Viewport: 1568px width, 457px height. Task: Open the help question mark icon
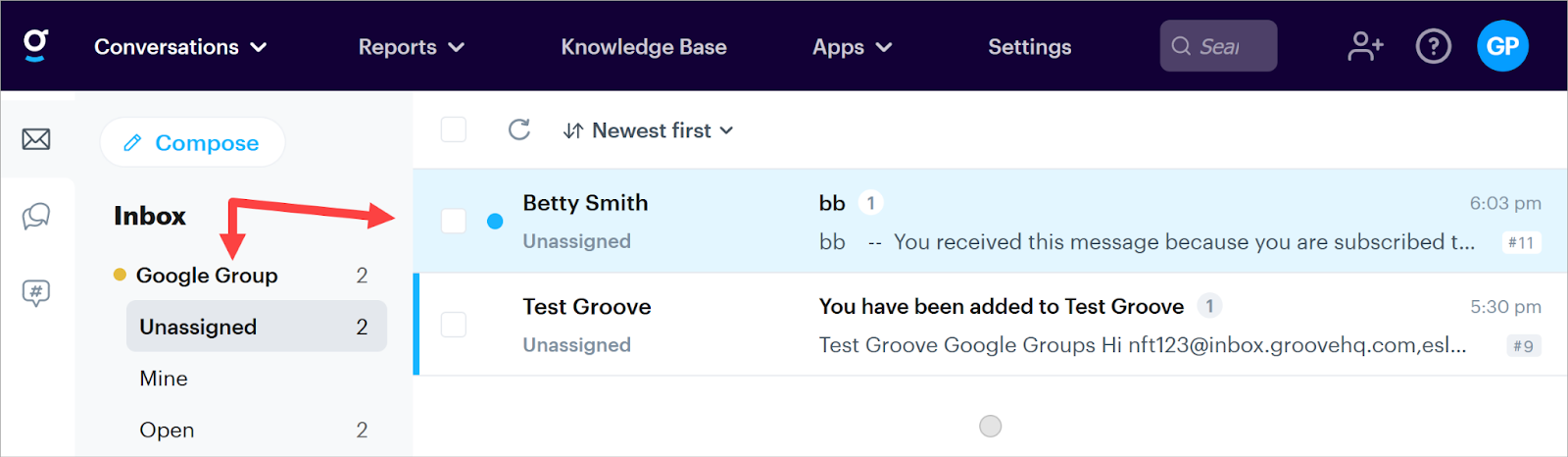1433,46
